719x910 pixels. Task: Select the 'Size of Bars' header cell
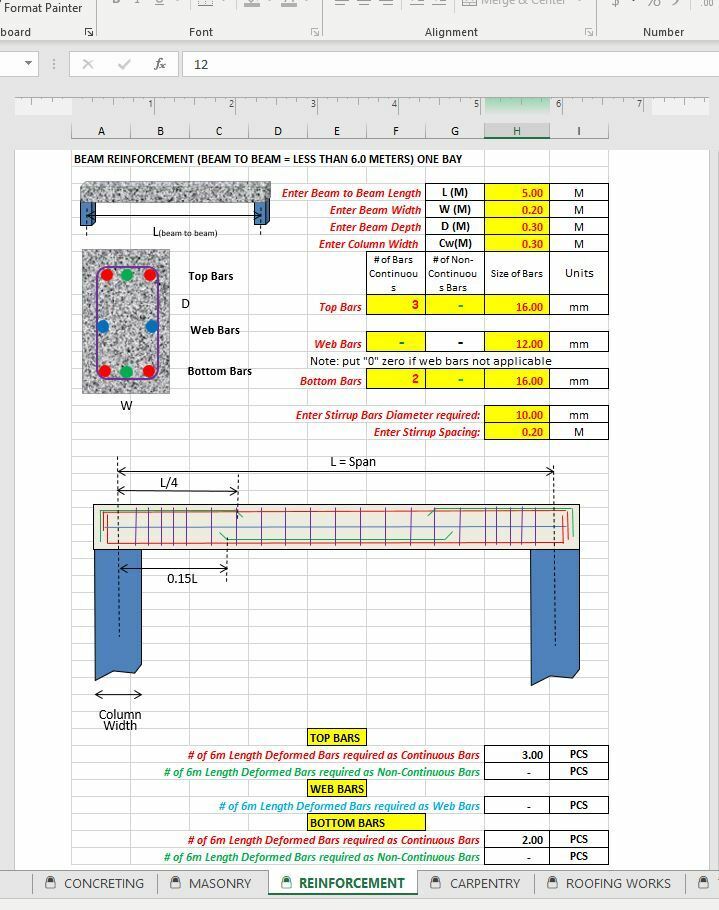pyautogui.click(x=516, y=273)
